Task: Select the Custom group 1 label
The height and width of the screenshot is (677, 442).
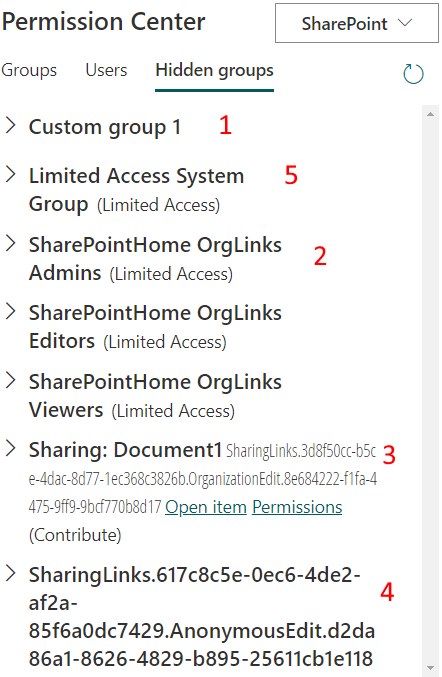Action: [105, 127]
